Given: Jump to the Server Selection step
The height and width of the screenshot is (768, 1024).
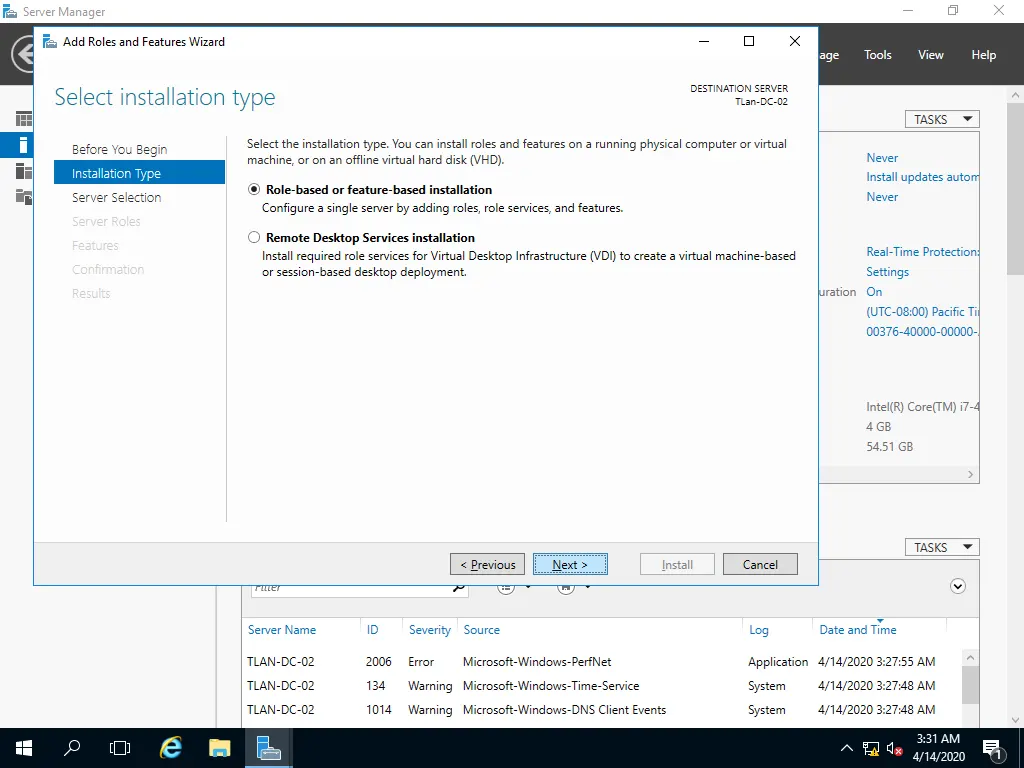Looking at the screenshot, I should point(116,197).
